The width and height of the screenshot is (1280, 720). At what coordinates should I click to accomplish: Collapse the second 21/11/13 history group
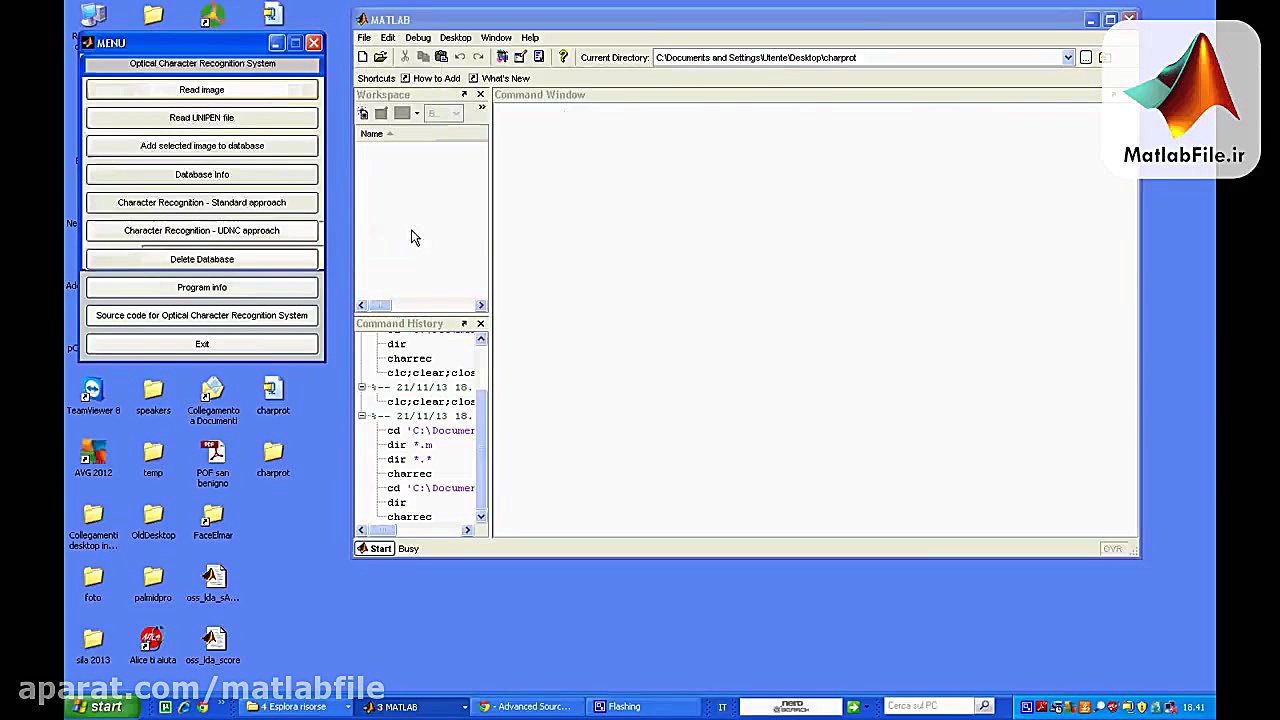362,416
